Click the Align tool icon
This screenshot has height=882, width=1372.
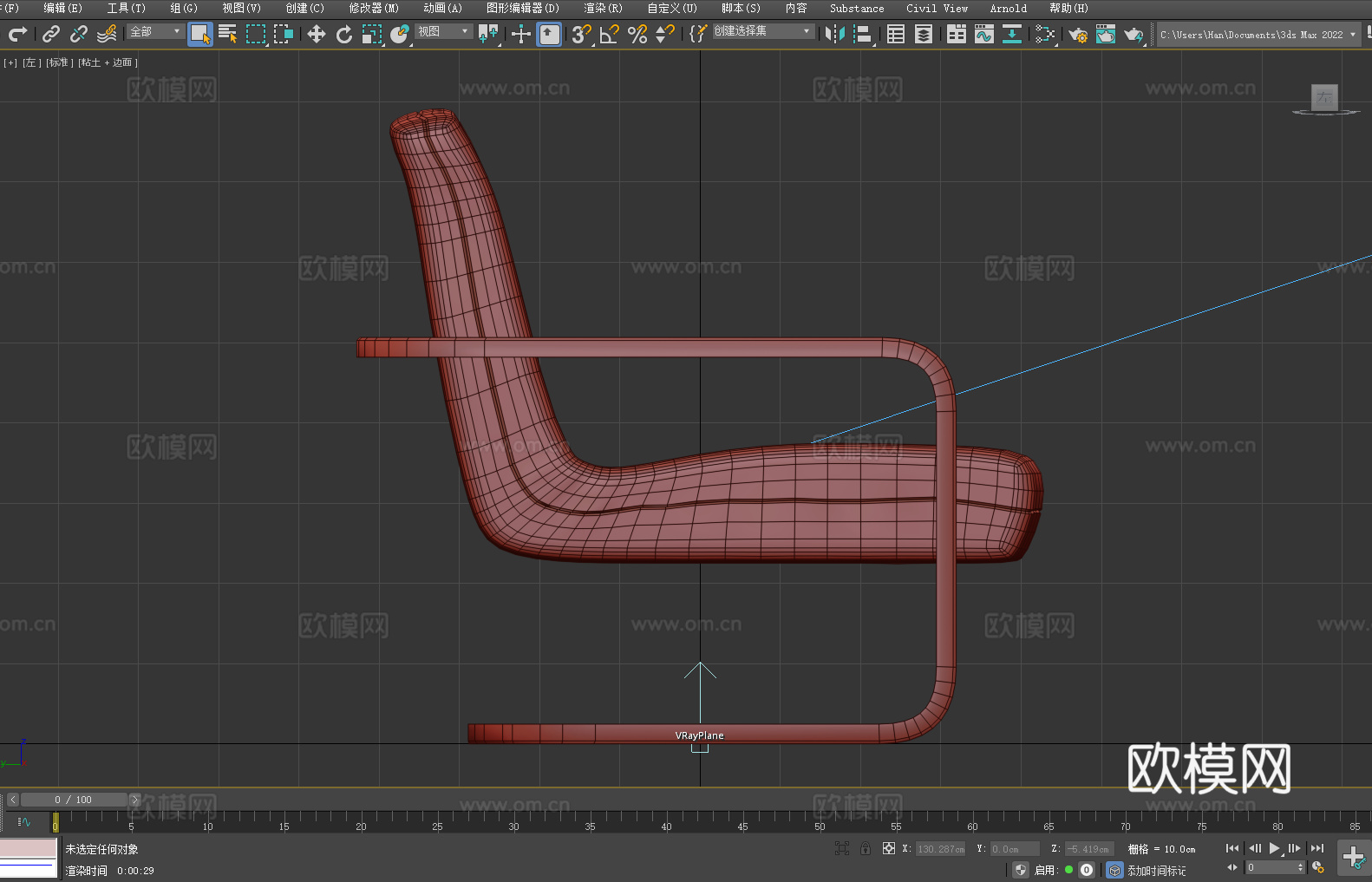[863, 34]
